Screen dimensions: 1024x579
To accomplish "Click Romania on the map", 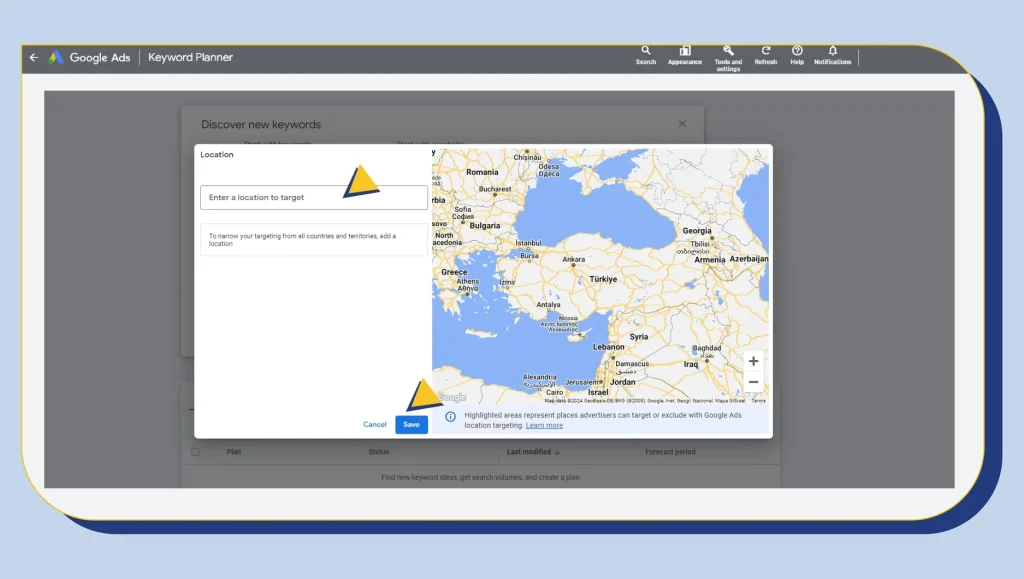I will point(482,172).
